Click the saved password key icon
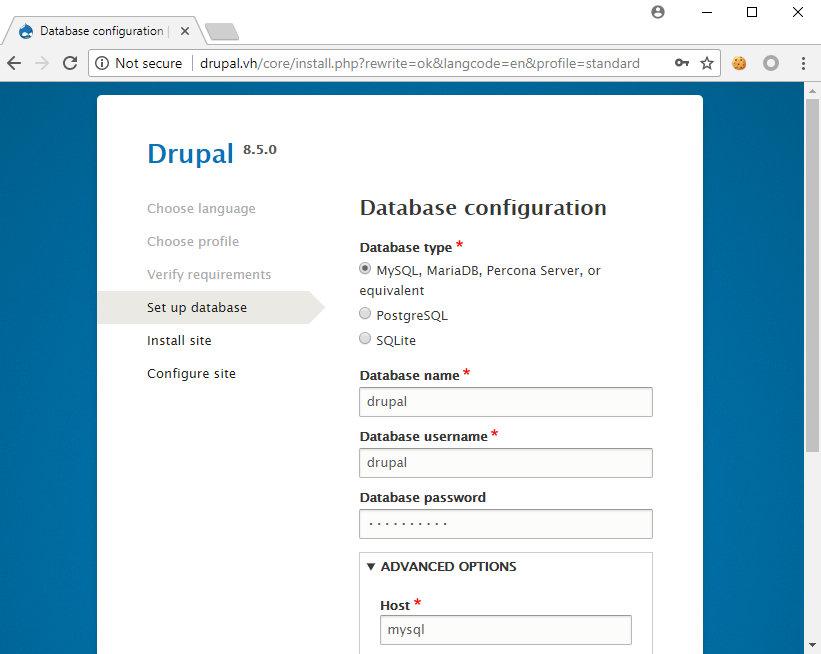This screenshot has height=654, width=821. pyautogui.click(x=681, y=63)
